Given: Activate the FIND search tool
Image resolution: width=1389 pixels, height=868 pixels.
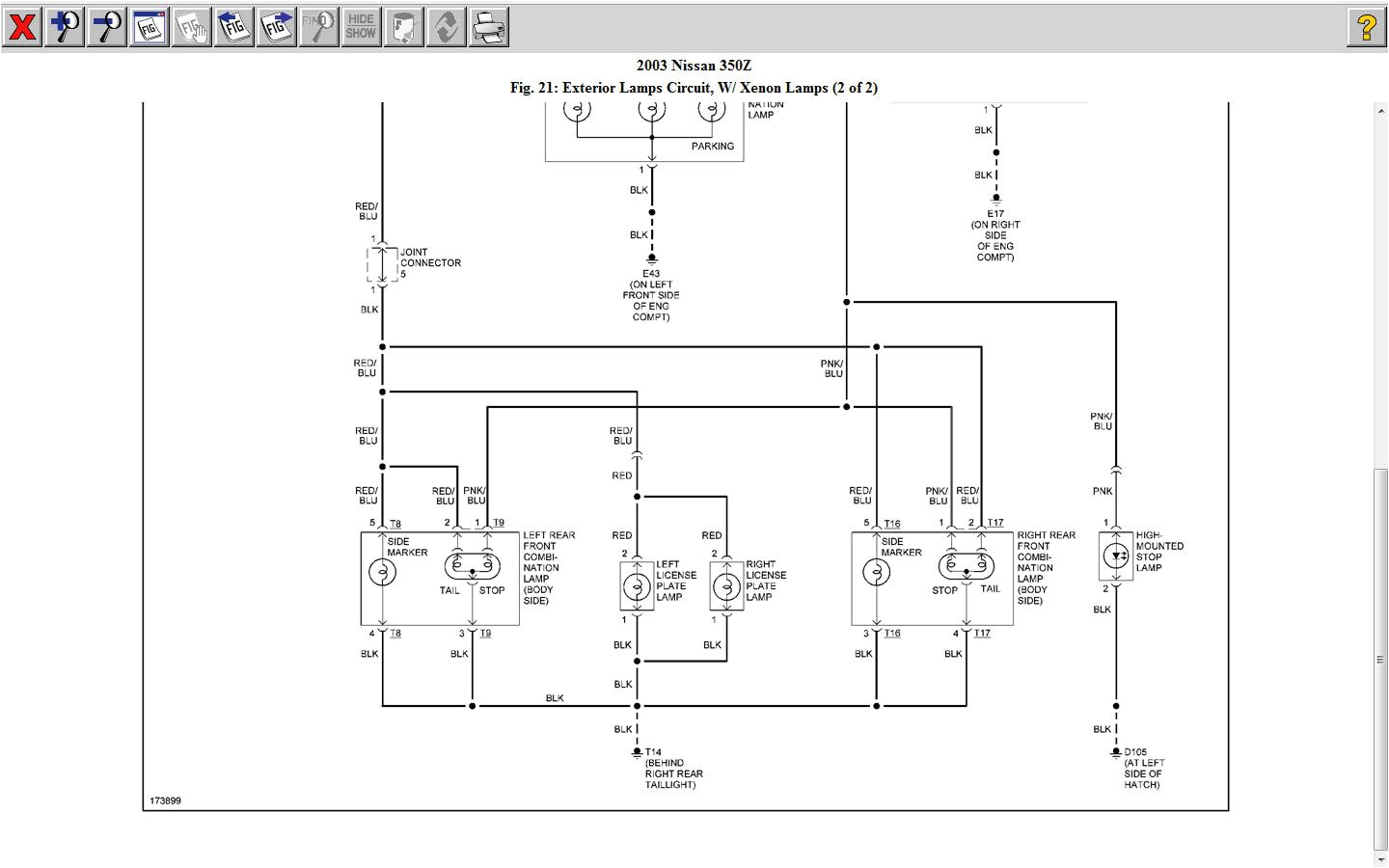Looking at the screenshot, I should coord(318,26).
